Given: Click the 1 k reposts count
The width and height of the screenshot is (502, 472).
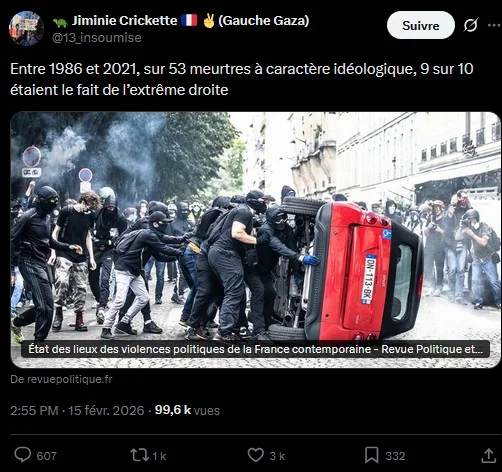Looking at the screenshot, I should 159,456.
